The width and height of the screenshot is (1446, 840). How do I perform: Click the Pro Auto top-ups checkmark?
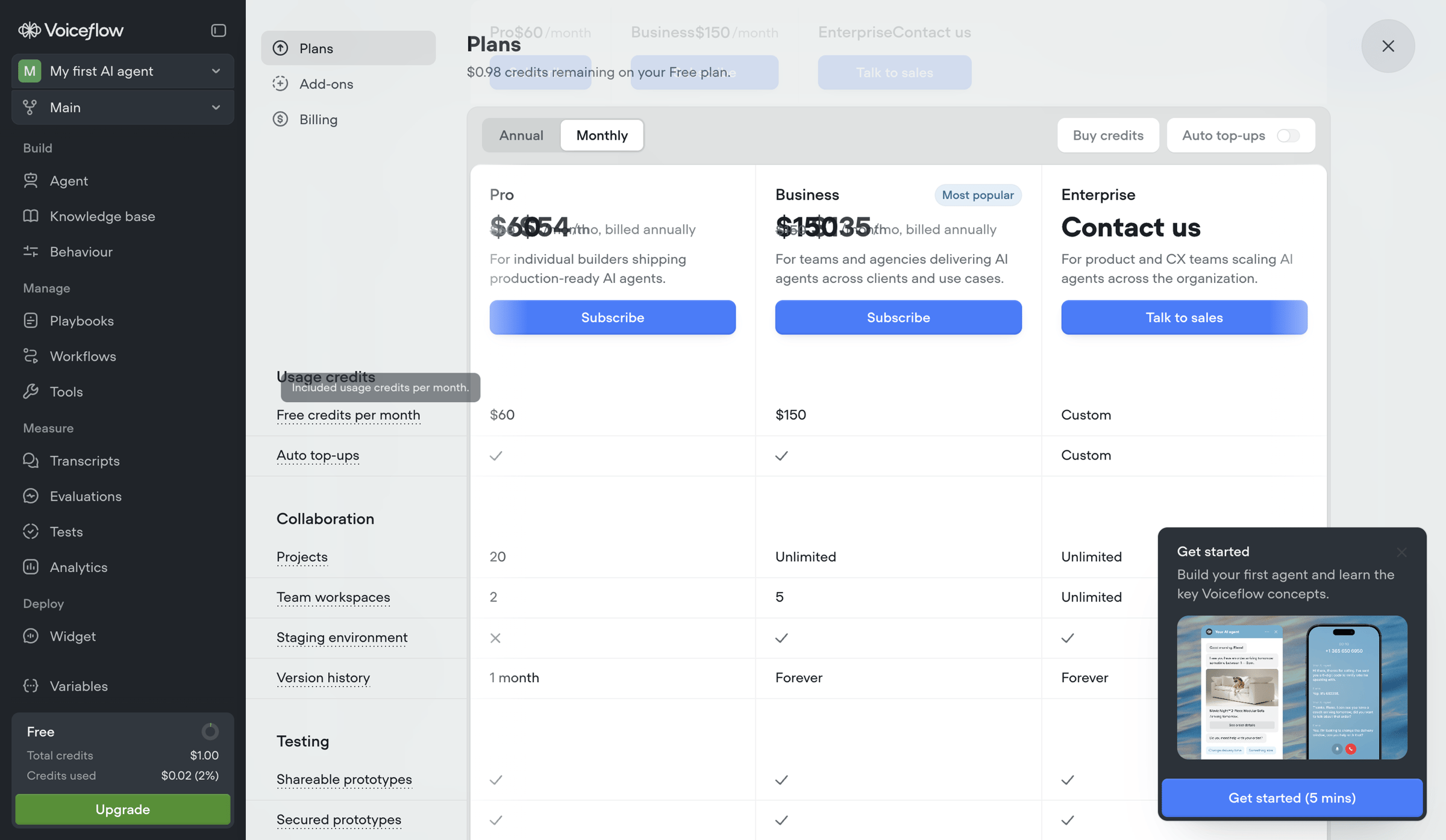(x=496, y=456)
